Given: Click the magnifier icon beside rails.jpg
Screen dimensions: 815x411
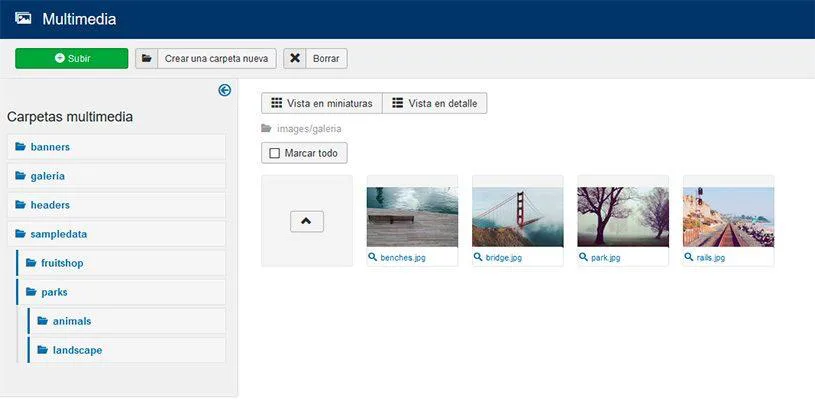Looking at the screenshot, I should (x=689, y=257).
